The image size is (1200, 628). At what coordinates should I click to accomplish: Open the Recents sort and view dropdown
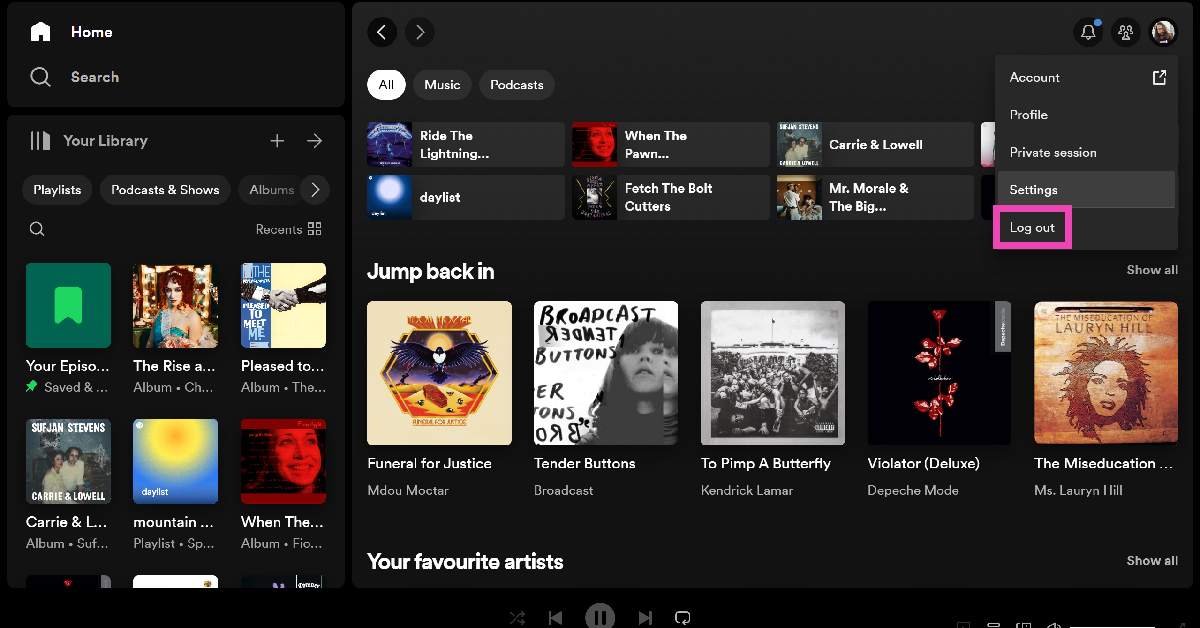coord(288,229)
